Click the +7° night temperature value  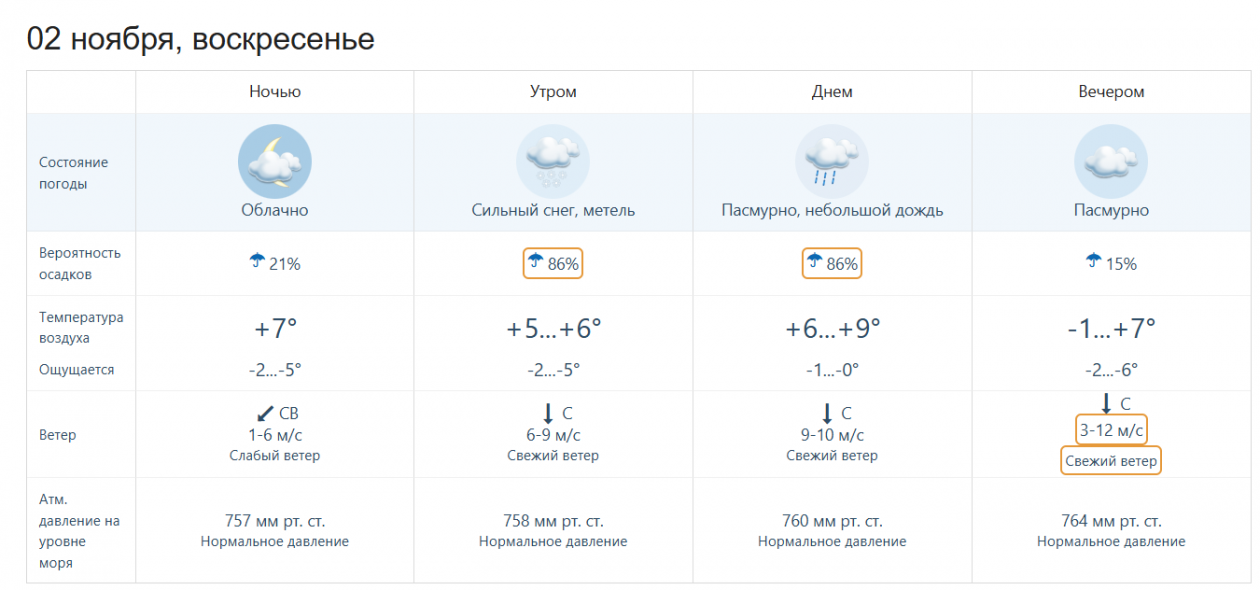coord(275,328)
